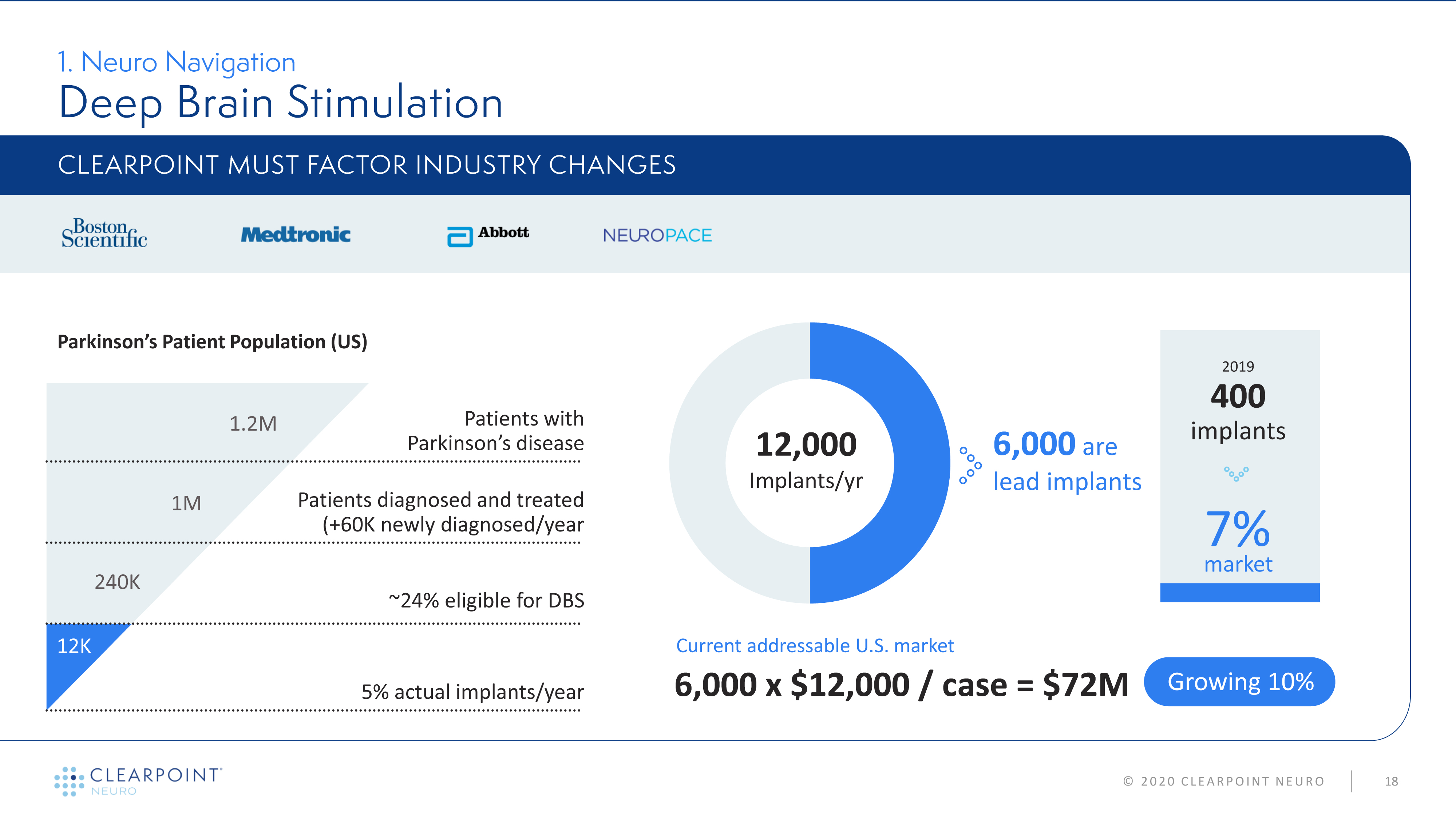Click the Current addressable U.S. market label

[x=815, y=645]
